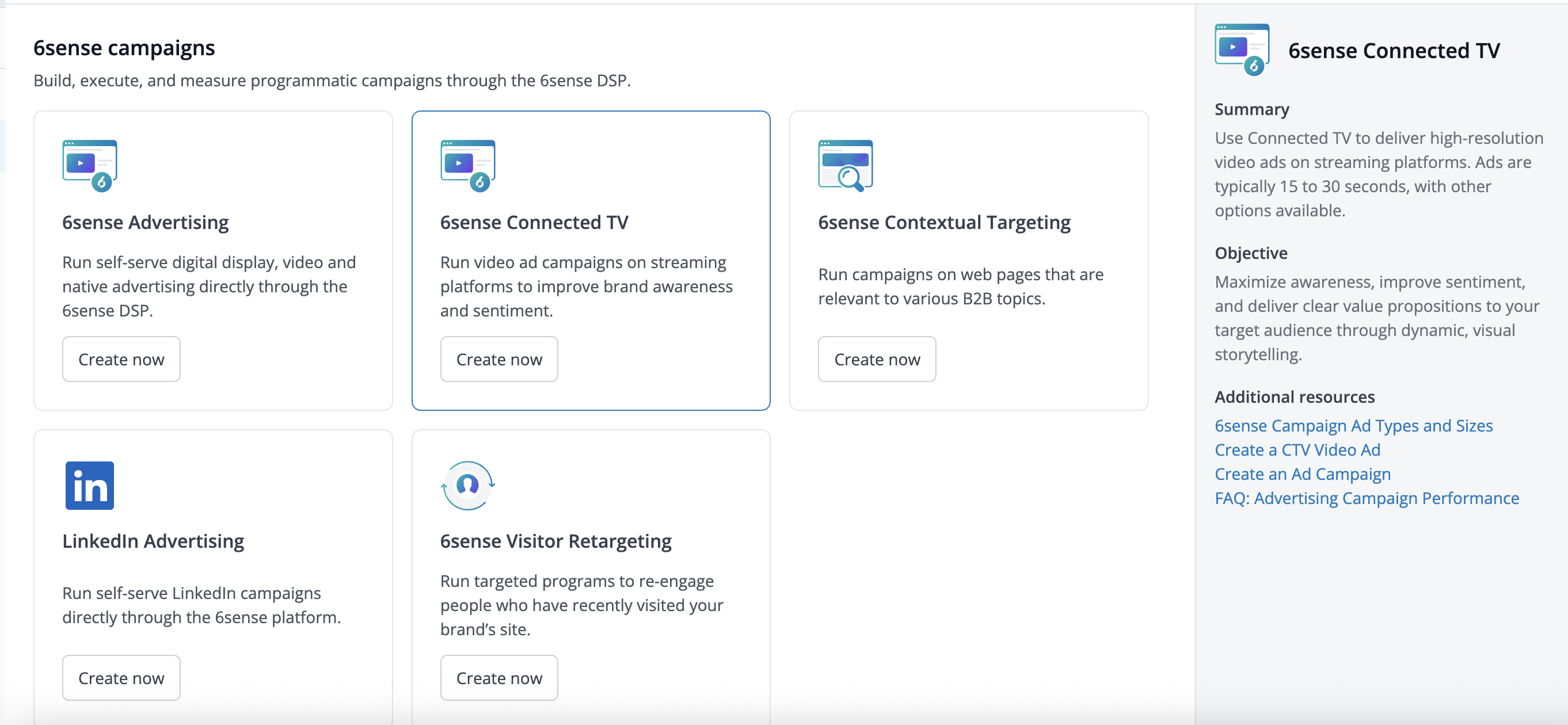This screenshot has width=1568, height=725.
Task: Open 6sense Campaign Ad Types and Sizes link
Action: (x=1353, y=426)
